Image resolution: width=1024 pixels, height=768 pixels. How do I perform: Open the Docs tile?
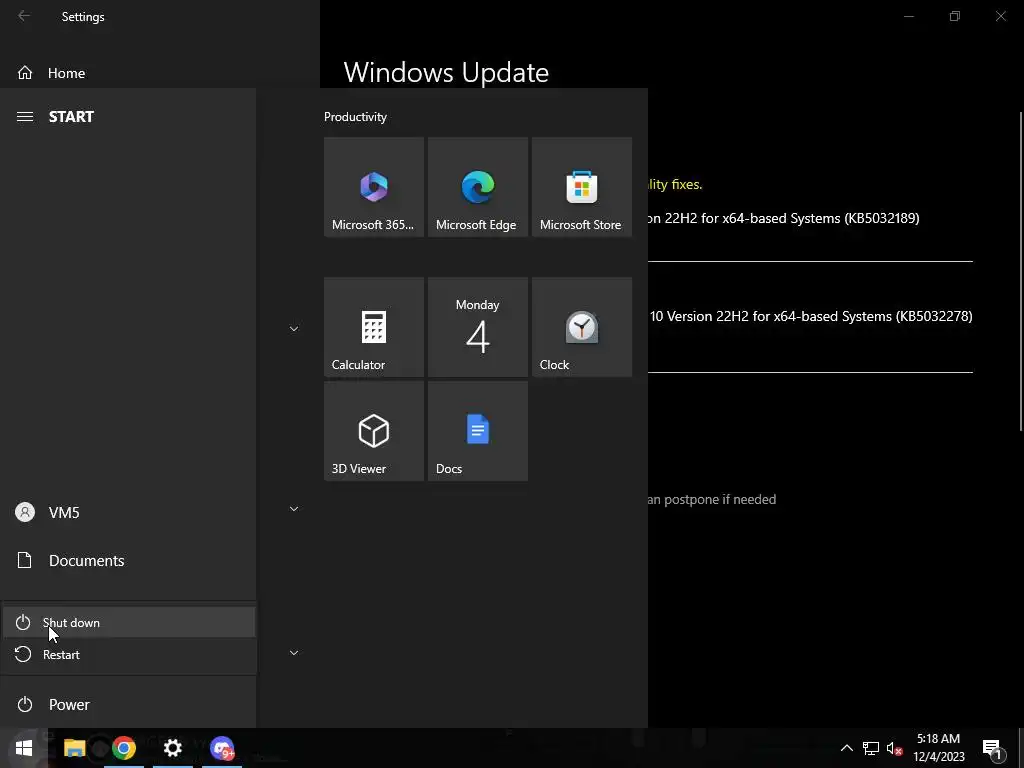click(477, 431)
